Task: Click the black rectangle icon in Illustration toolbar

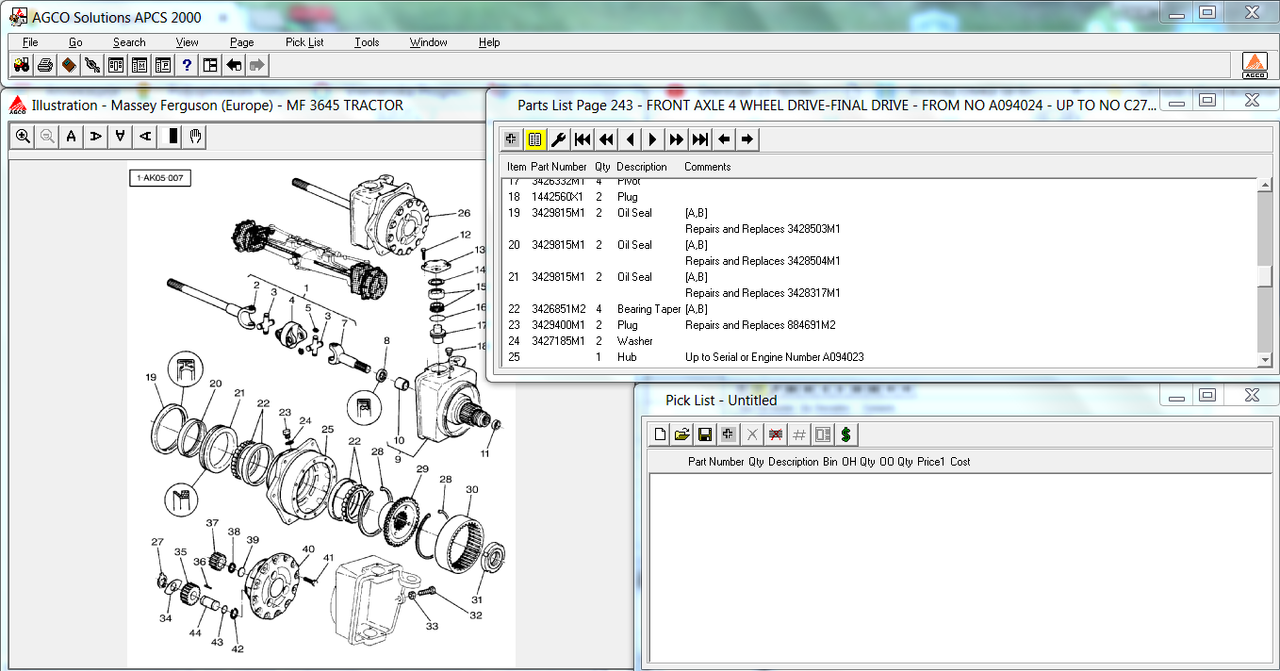Action: pos(173,137)
